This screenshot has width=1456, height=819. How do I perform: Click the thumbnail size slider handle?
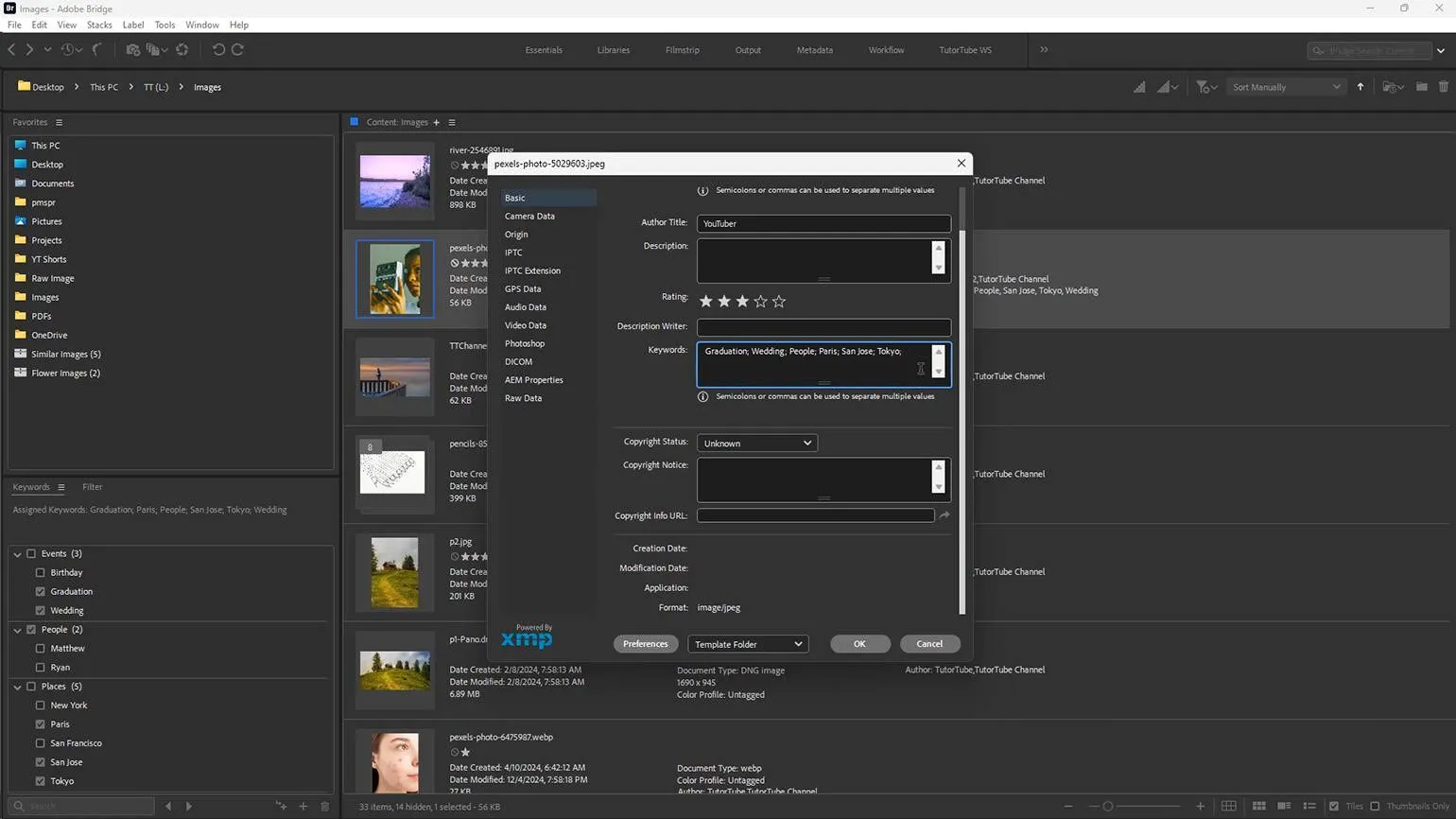tap(1108, 807)
